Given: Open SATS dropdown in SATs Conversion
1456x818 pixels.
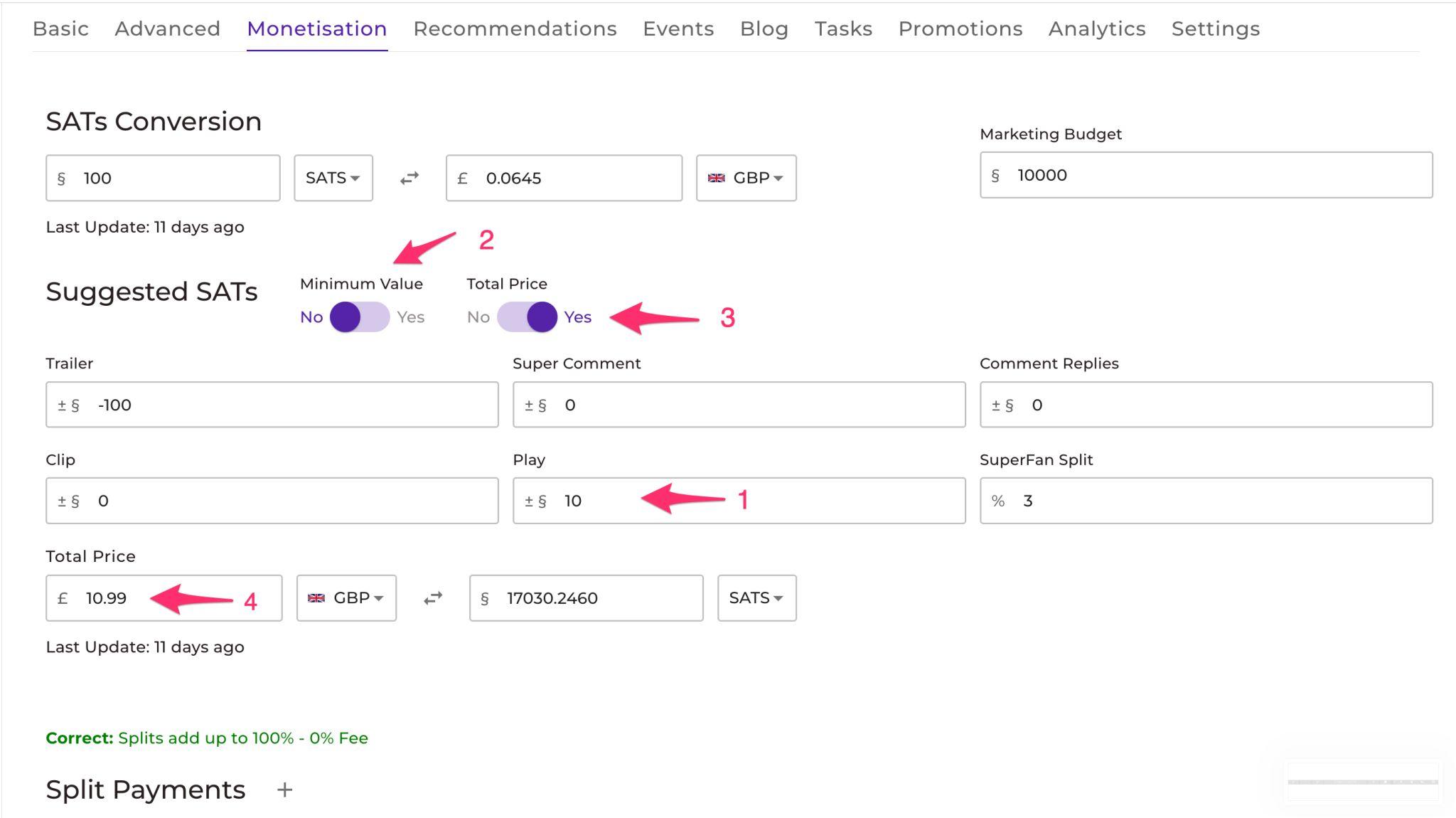Looking at the screenshot, I should (333, 178).
